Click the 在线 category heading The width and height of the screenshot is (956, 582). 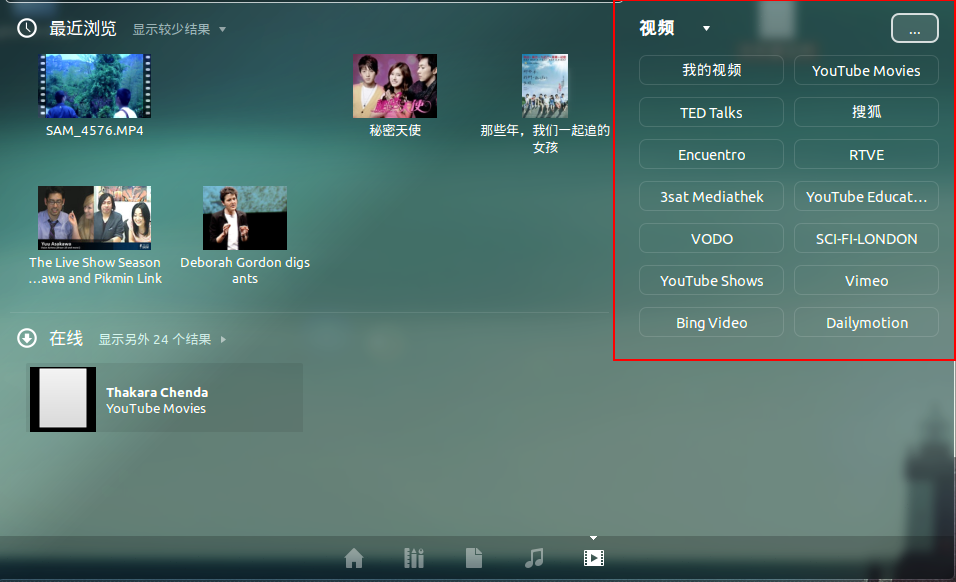[66, 338]
